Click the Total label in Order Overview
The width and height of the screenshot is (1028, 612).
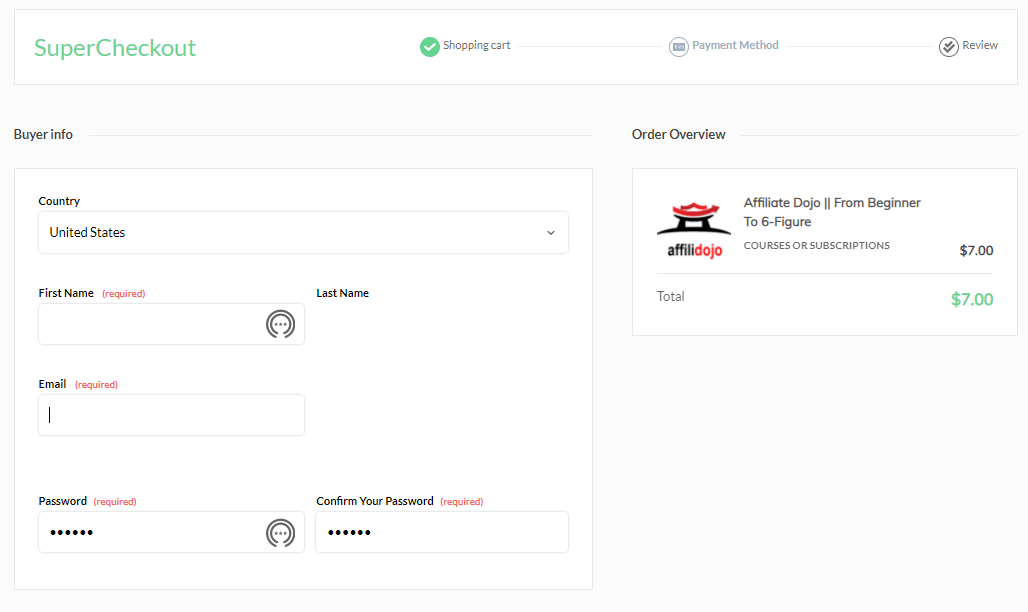click(671, 296)
